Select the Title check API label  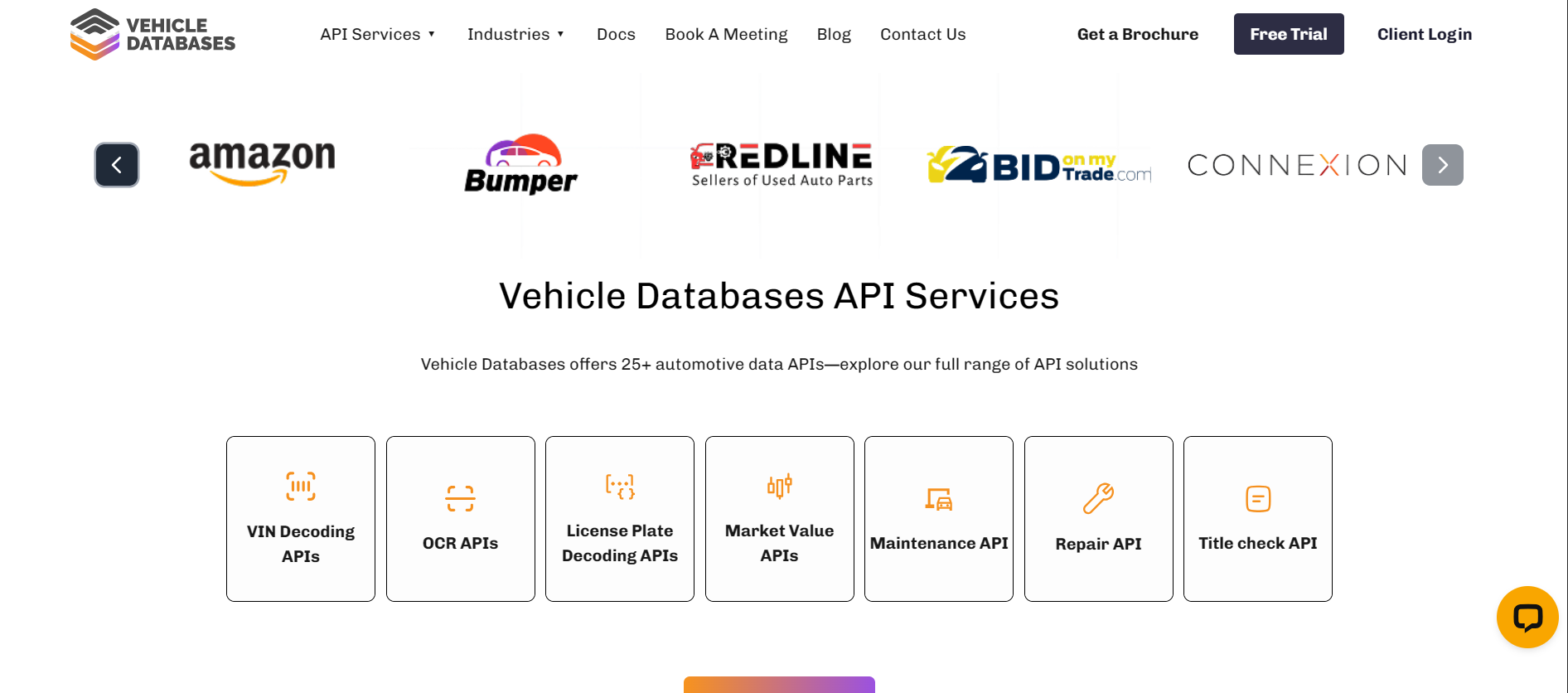tap(1258, 543)
